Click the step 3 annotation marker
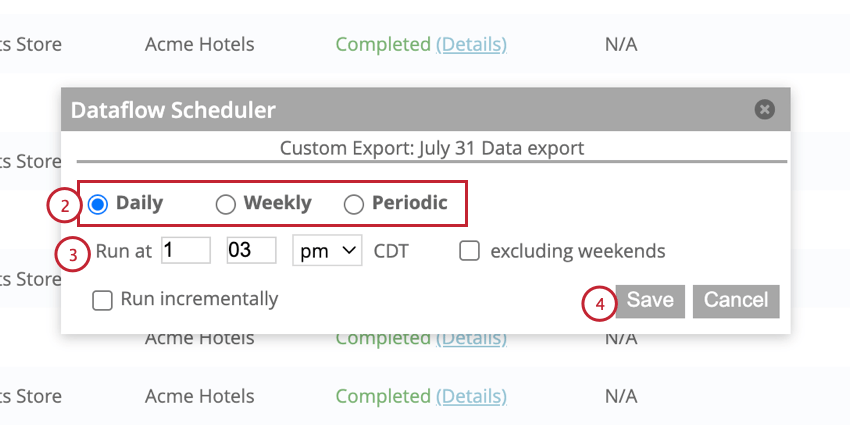Screen dimensions: 850x425 click(72, 254)
